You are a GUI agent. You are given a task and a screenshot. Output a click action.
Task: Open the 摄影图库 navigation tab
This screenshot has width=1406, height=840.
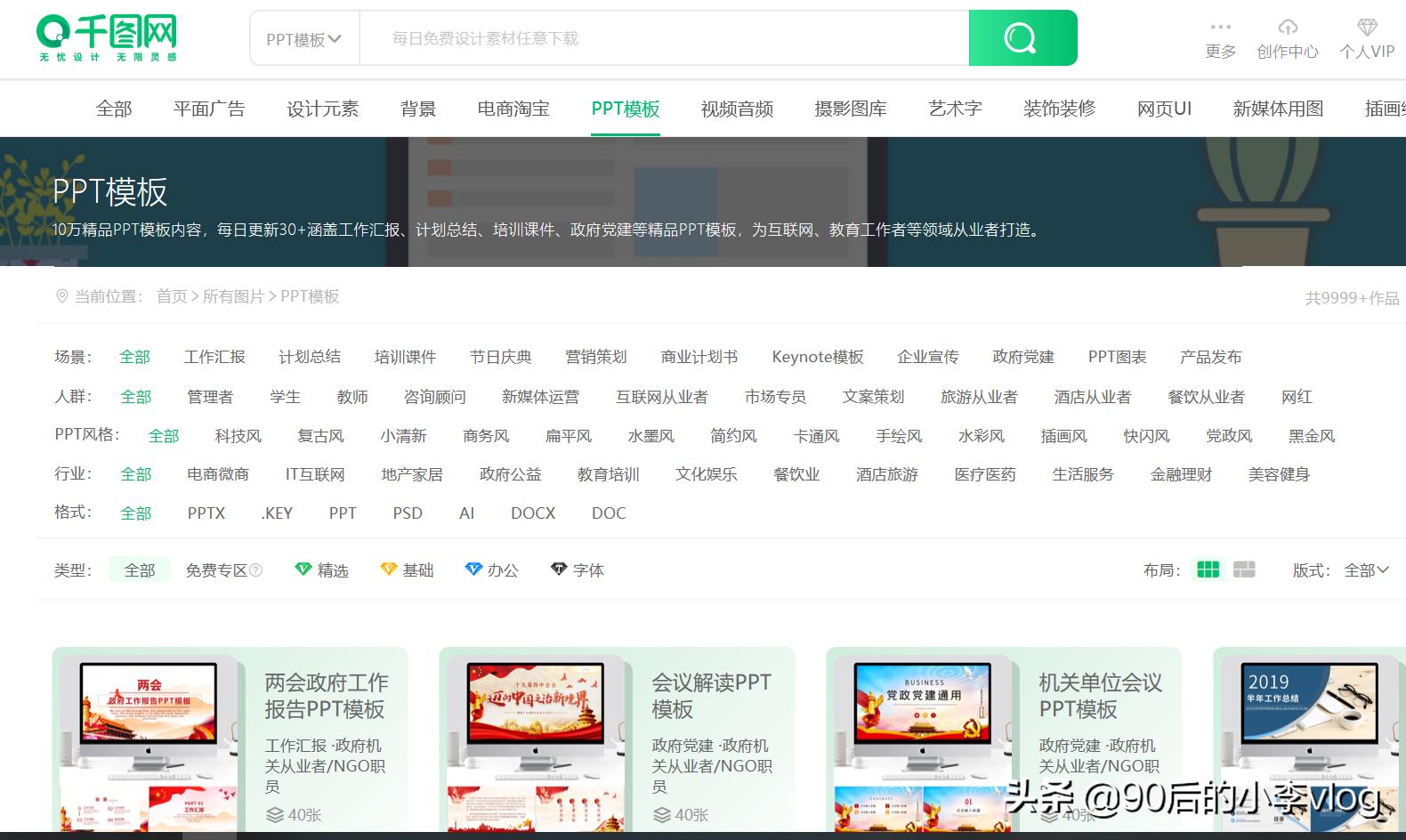tap(851, 109)
